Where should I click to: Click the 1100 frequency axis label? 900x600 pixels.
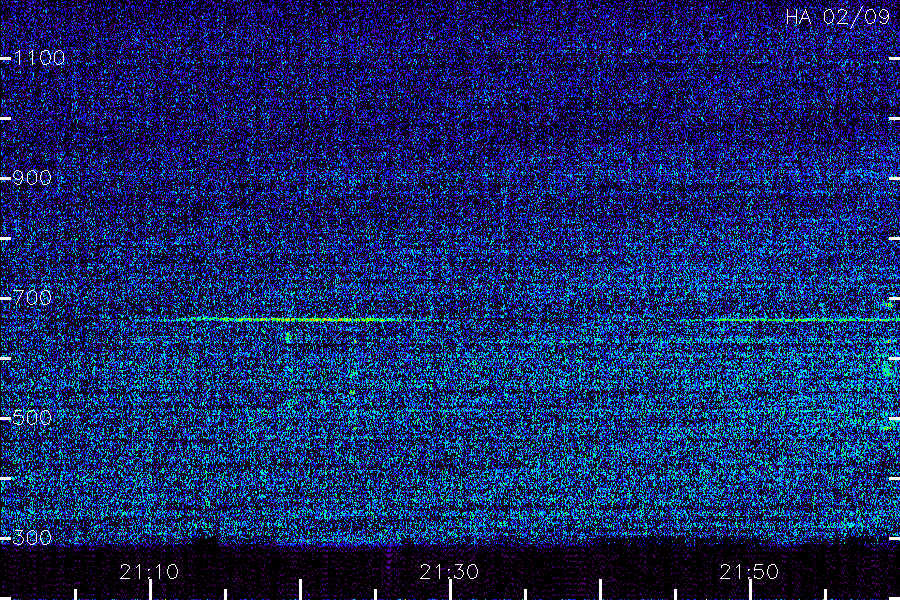(39, 58)
